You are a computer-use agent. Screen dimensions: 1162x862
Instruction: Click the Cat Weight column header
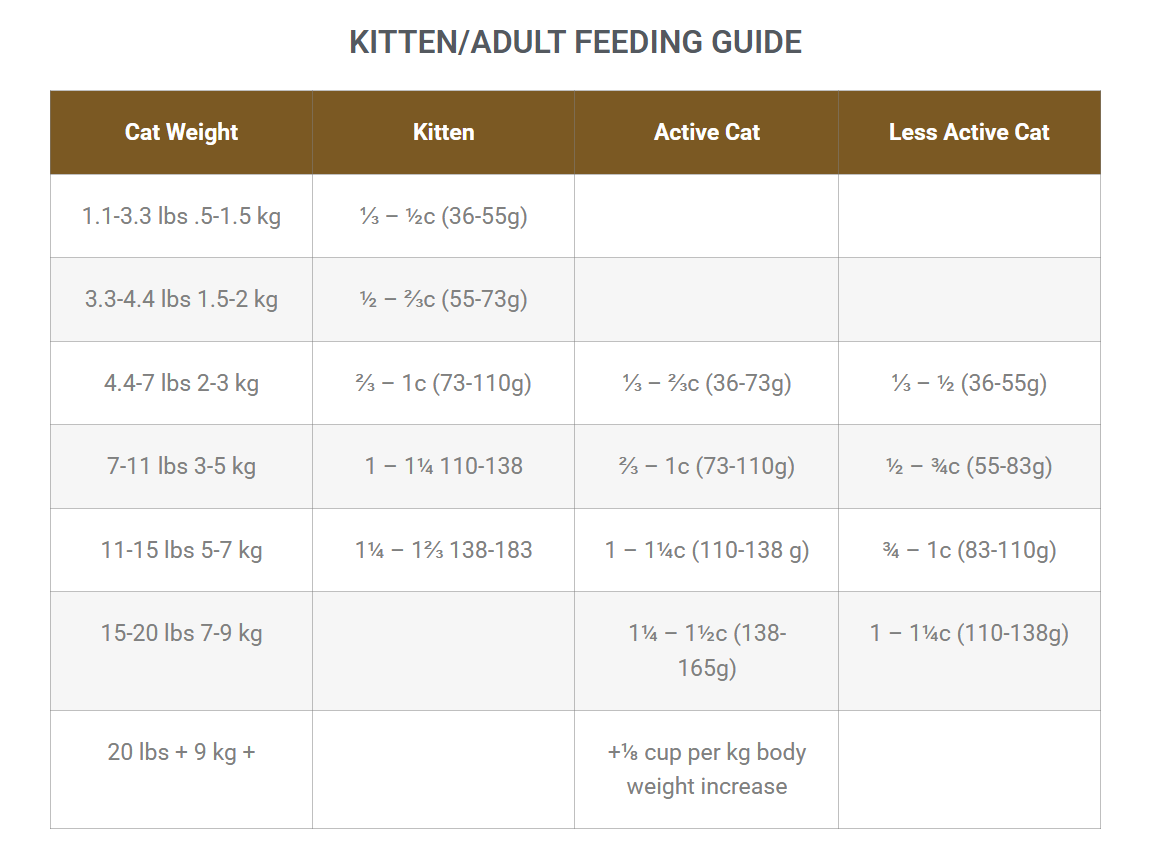tap(181, 132)
